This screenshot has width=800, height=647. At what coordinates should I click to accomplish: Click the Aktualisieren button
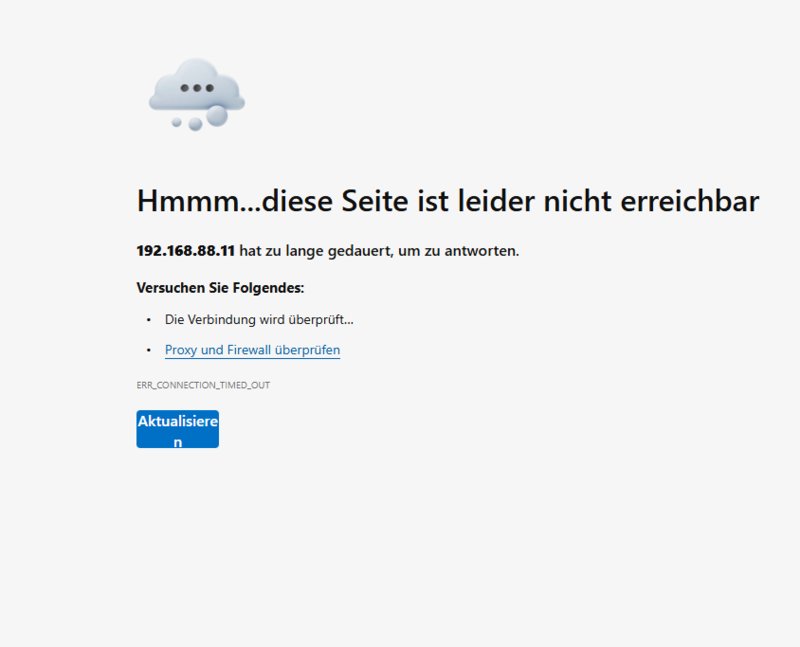tap(178, 429)
